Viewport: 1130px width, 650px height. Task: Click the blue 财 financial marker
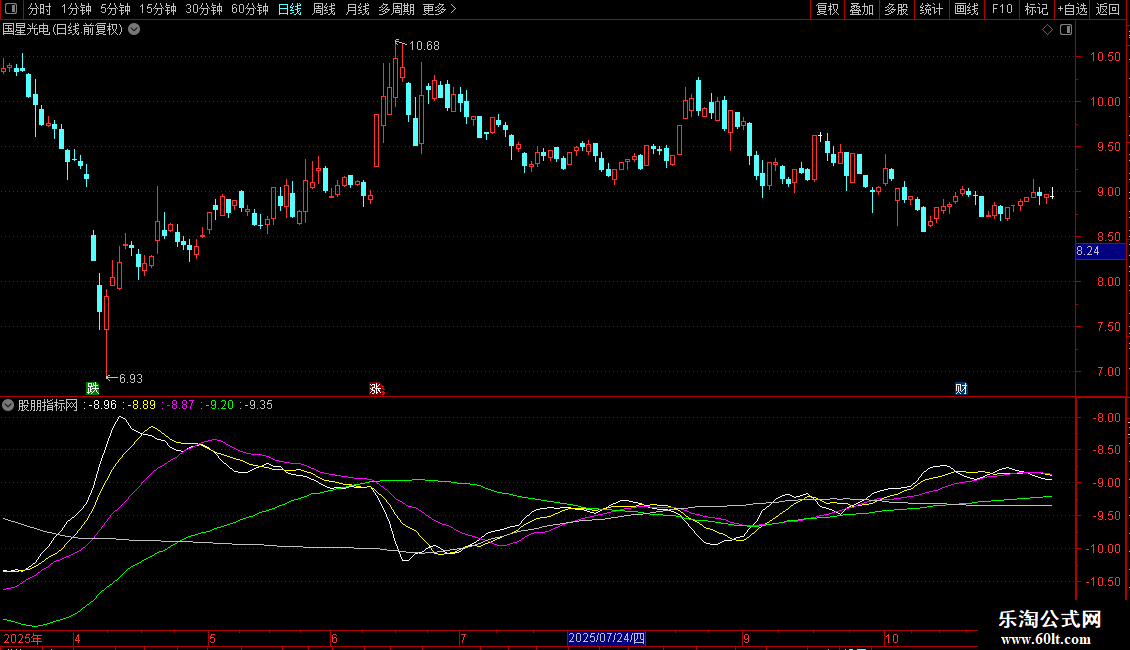(961, 388)
